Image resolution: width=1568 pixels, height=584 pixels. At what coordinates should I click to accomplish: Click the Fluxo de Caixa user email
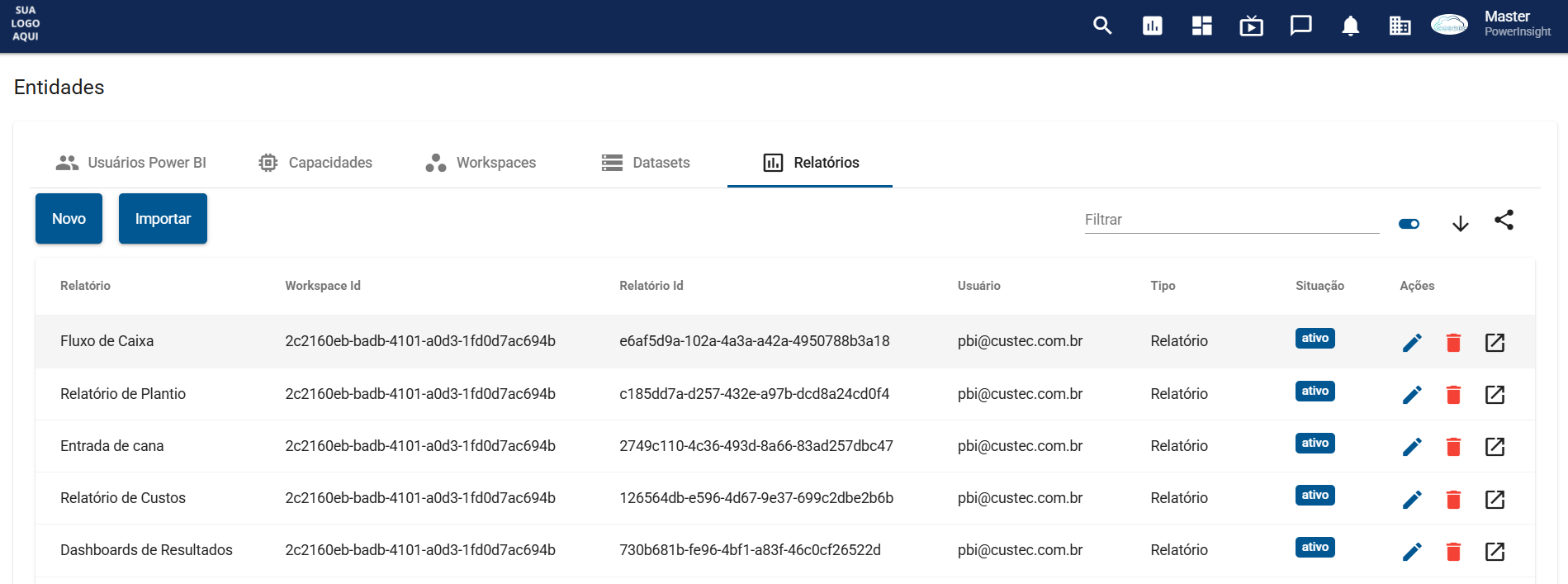[1021, 341]
